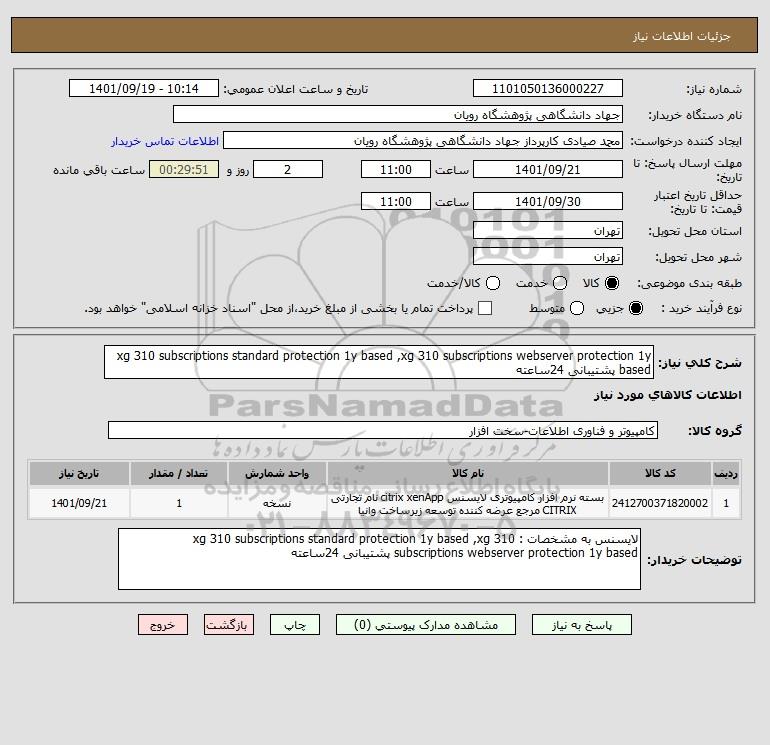Open the buyer contact info link
Image resolution: width=770 pixels, height=745 pixels.
coord(165,141)
